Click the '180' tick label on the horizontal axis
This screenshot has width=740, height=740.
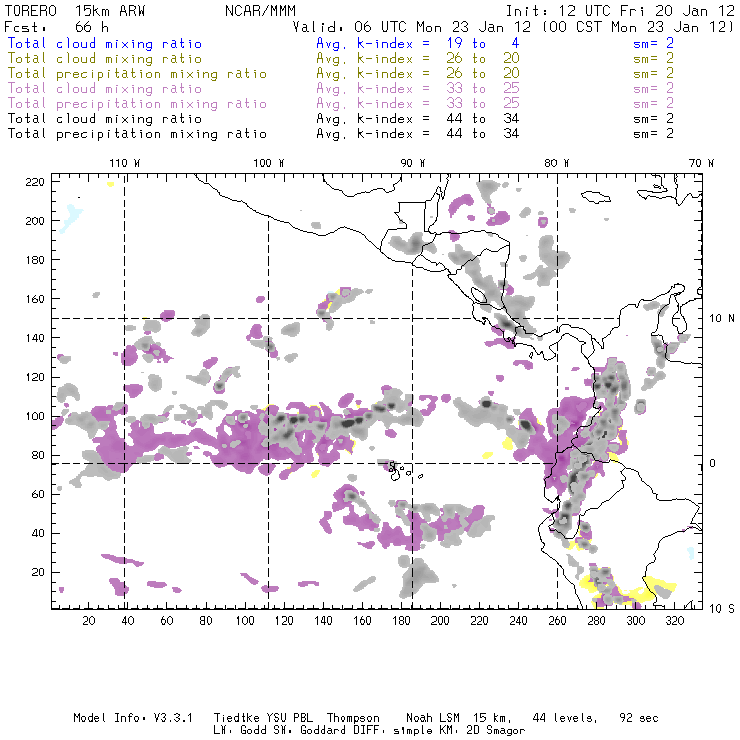click(x=401, y=621)
